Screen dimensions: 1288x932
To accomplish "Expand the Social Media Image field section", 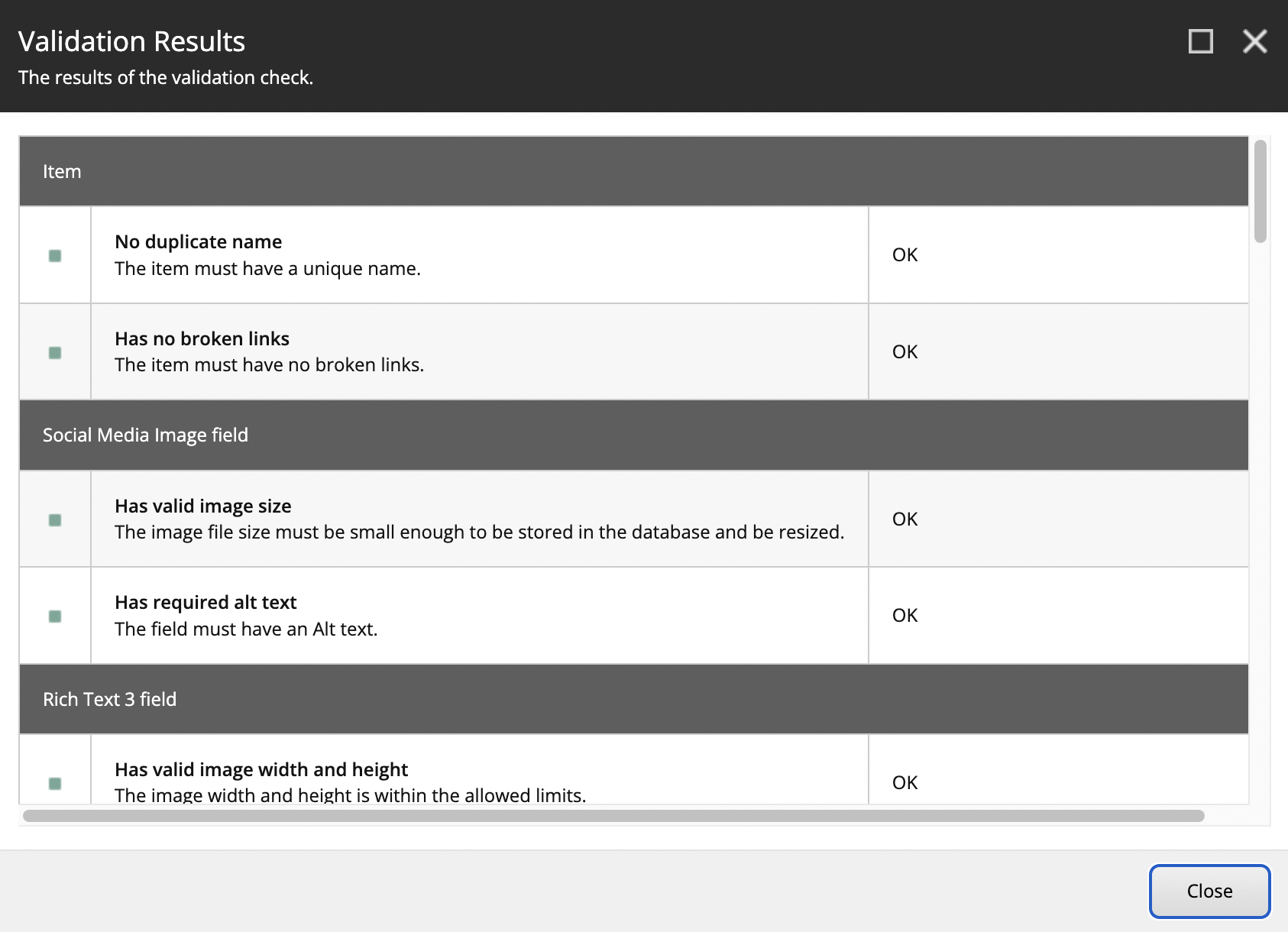I will pos(145,435).
